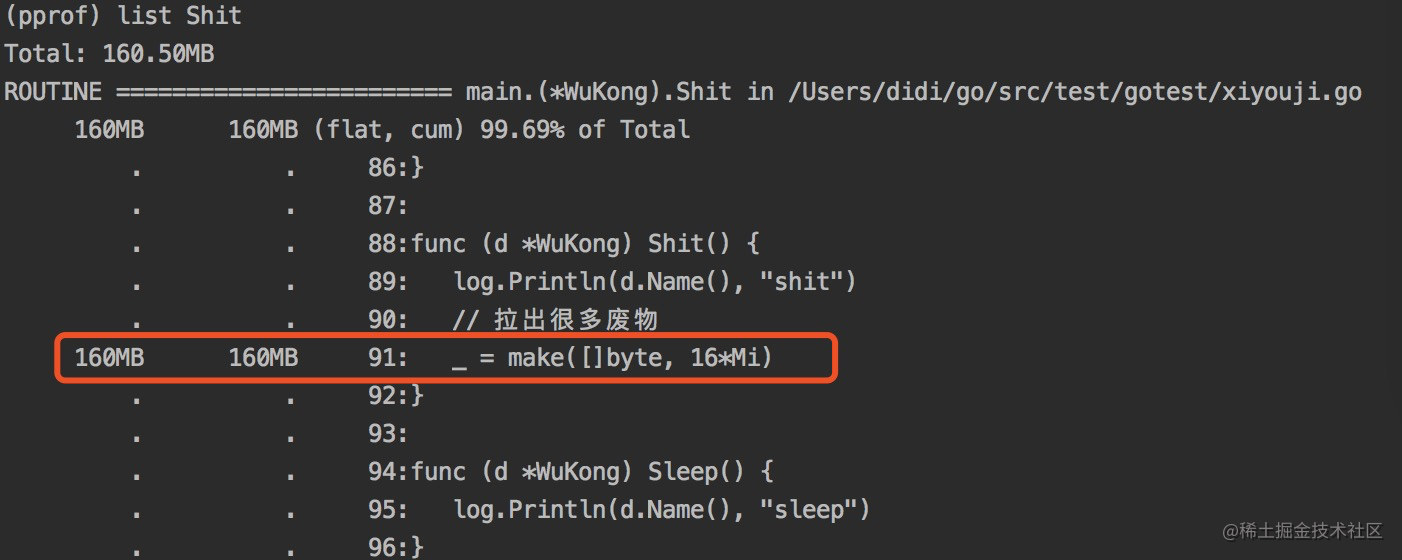The height and width of the screenshot is (560, 1402).
Task: Click the '(pprof) list Shit' command line
Action: [123, 16]
